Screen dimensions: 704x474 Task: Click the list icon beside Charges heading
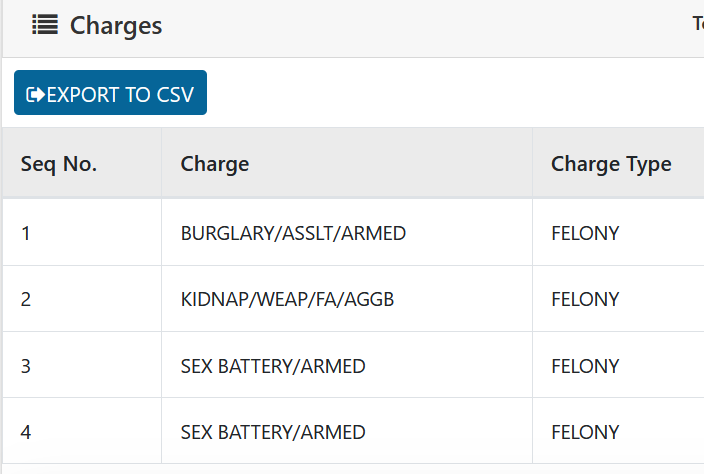(x=44, y=26)
